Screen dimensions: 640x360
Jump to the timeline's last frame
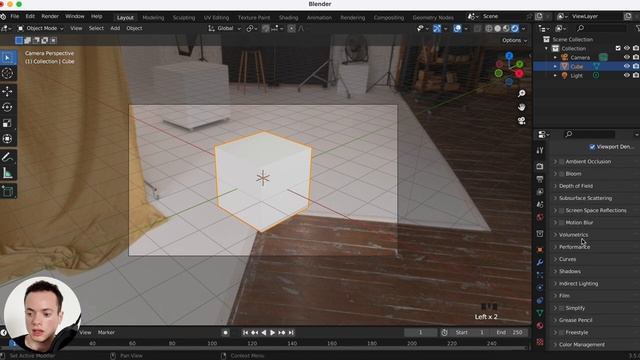pyautogui.click(x=291, y=333)
